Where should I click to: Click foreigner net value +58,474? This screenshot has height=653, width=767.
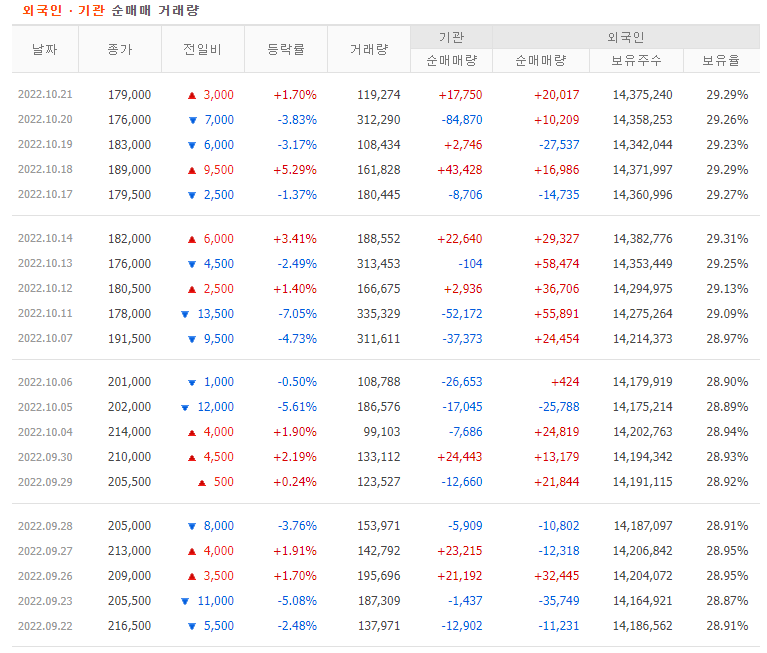click(557, 264)
